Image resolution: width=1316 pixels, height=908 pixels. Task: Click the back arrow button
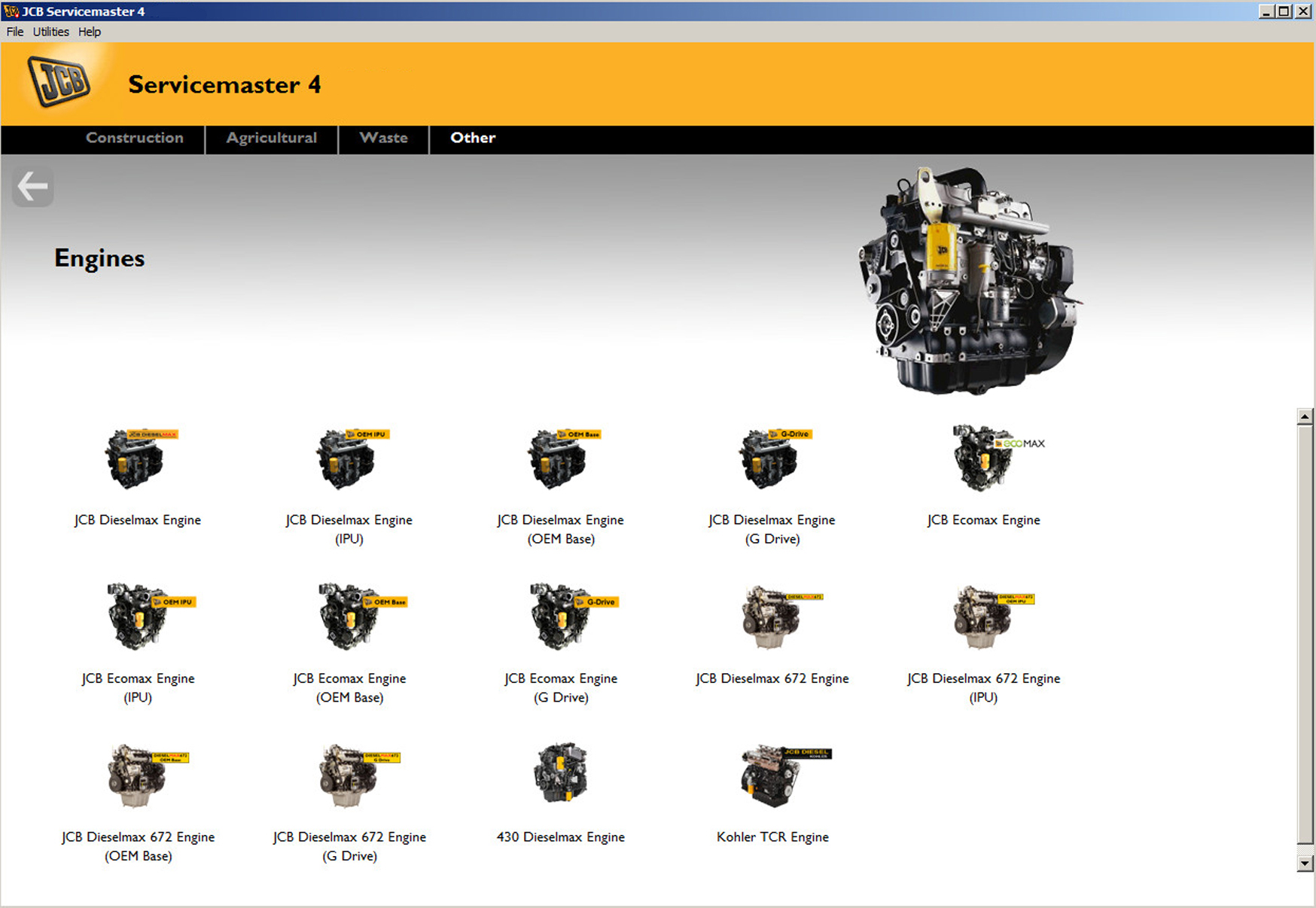(x=32, y=187)
